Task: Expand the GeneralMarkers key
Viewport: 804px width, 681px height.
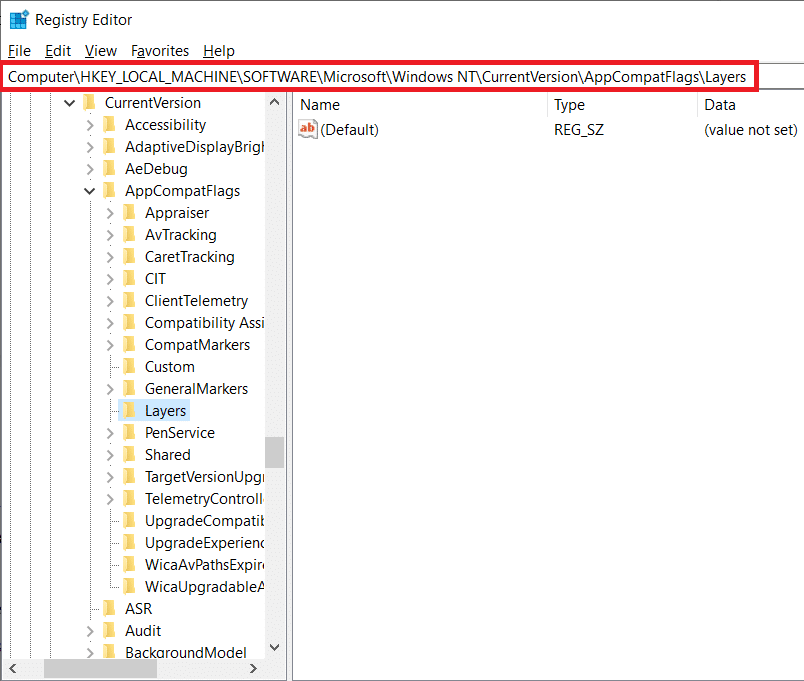Action: pos(110,389)
